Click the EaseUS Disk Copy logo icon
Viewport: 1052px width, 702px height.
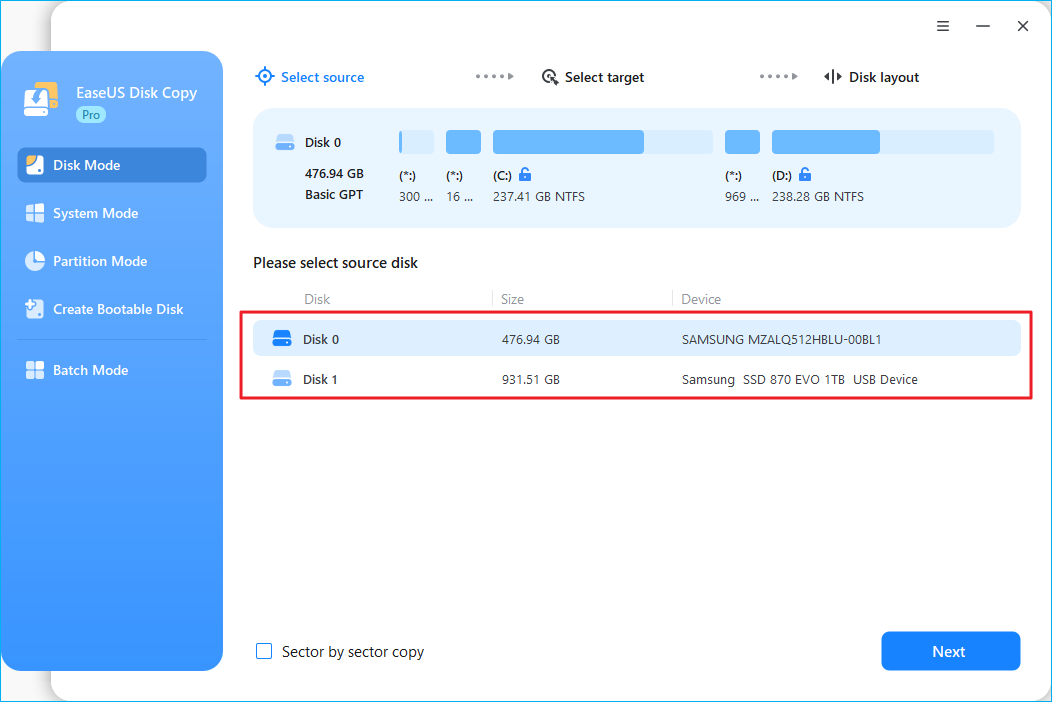[x=41, y=100]
